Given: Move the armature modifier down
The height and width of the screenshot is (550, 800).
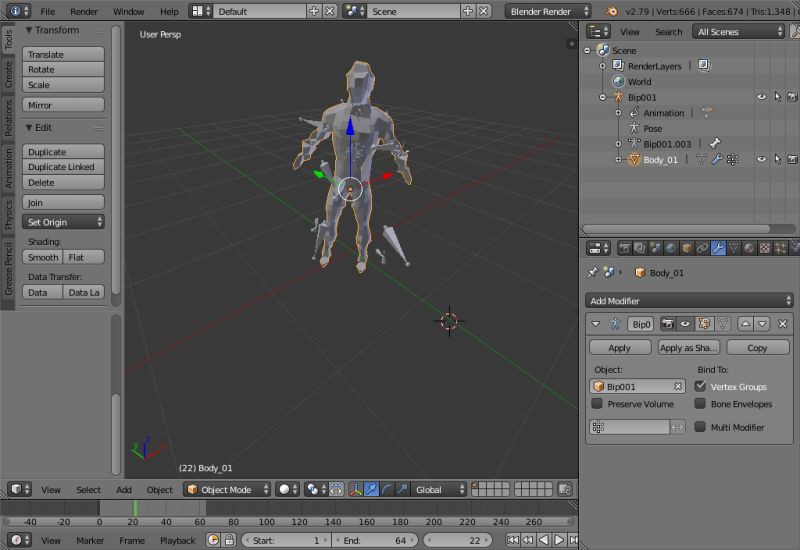Looking at the screenshot, I should [x=762, y=323].
